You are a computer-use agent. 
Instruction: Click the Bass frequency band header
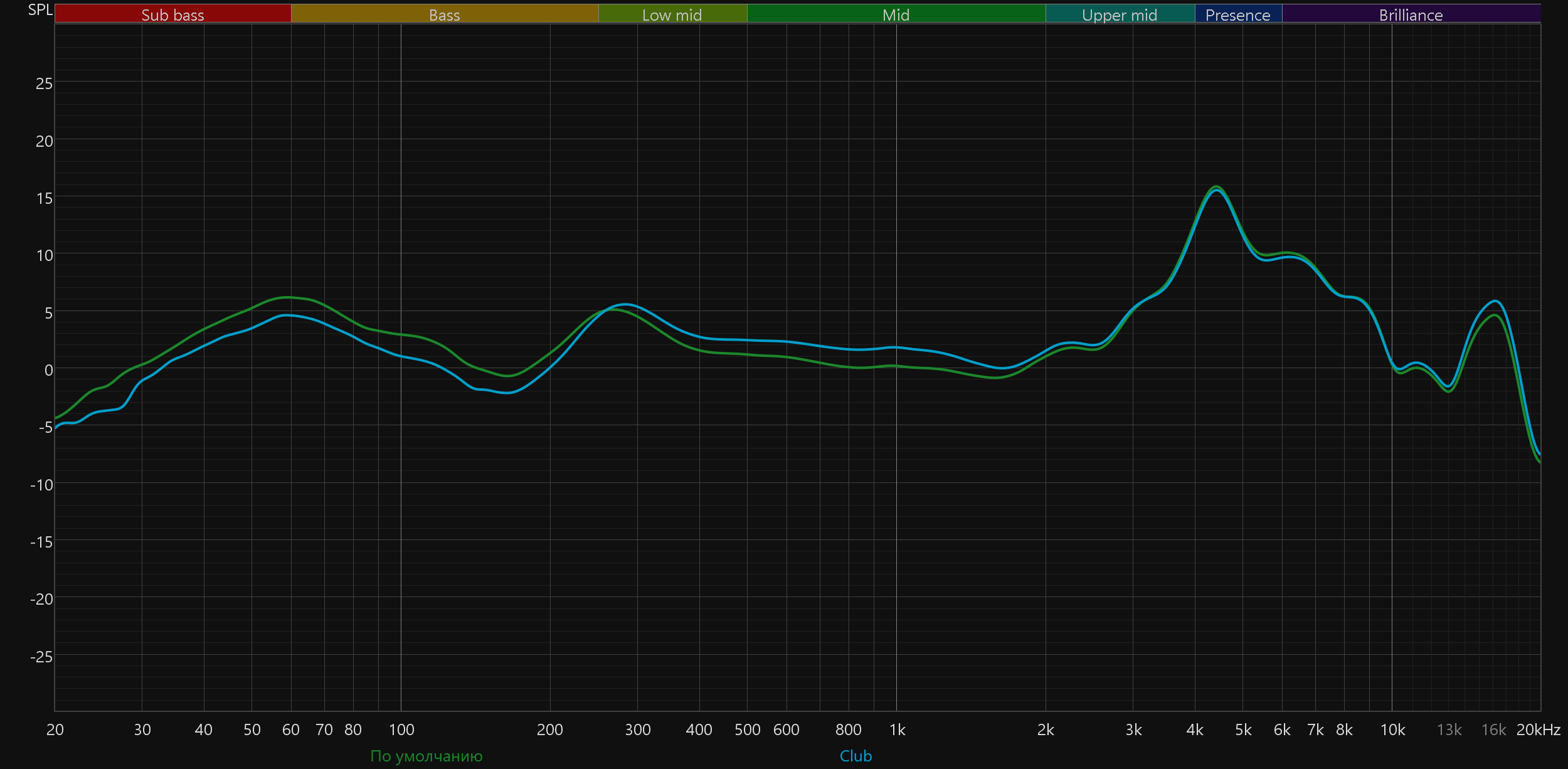[444, 14]
